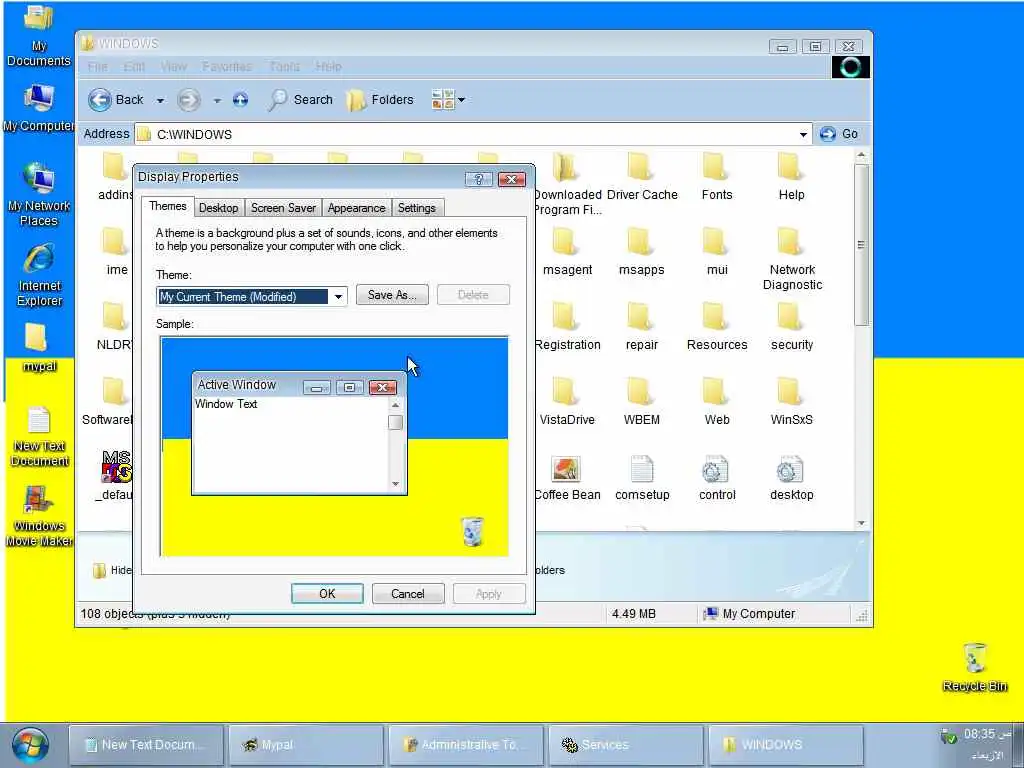Select the Themes tab

pos(168,206)
